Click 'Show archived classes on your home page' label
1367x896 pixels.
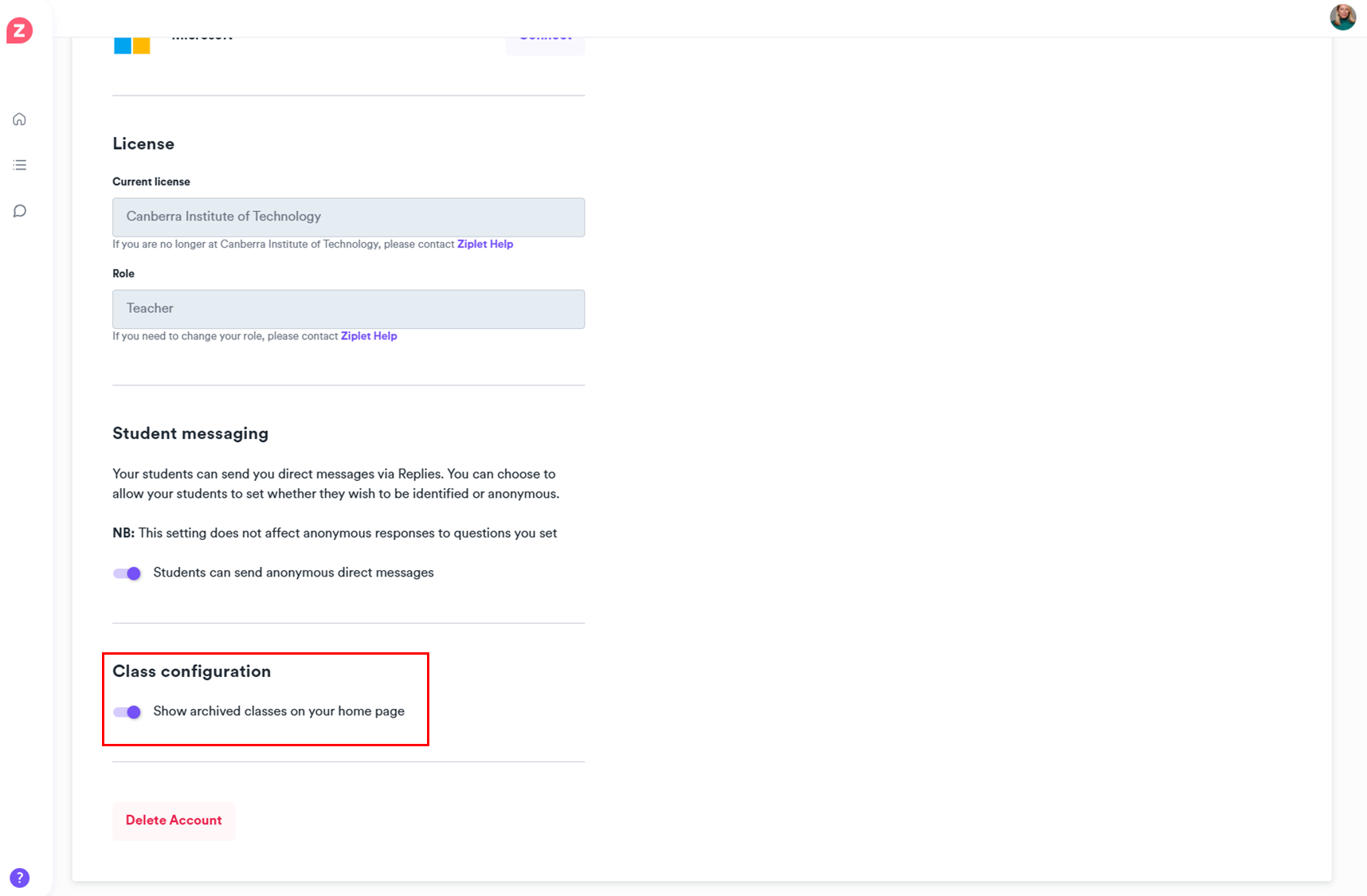279,711
